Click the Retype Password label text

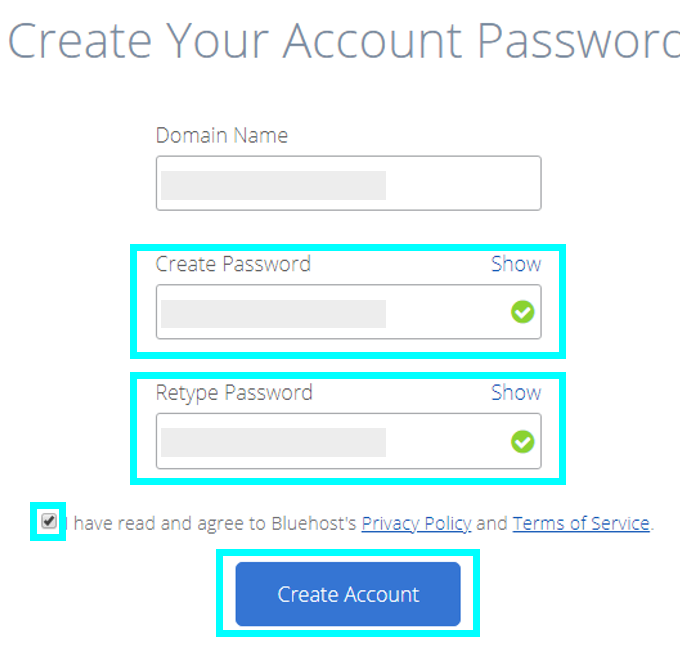pyautogui.click(x=234, y=393)
